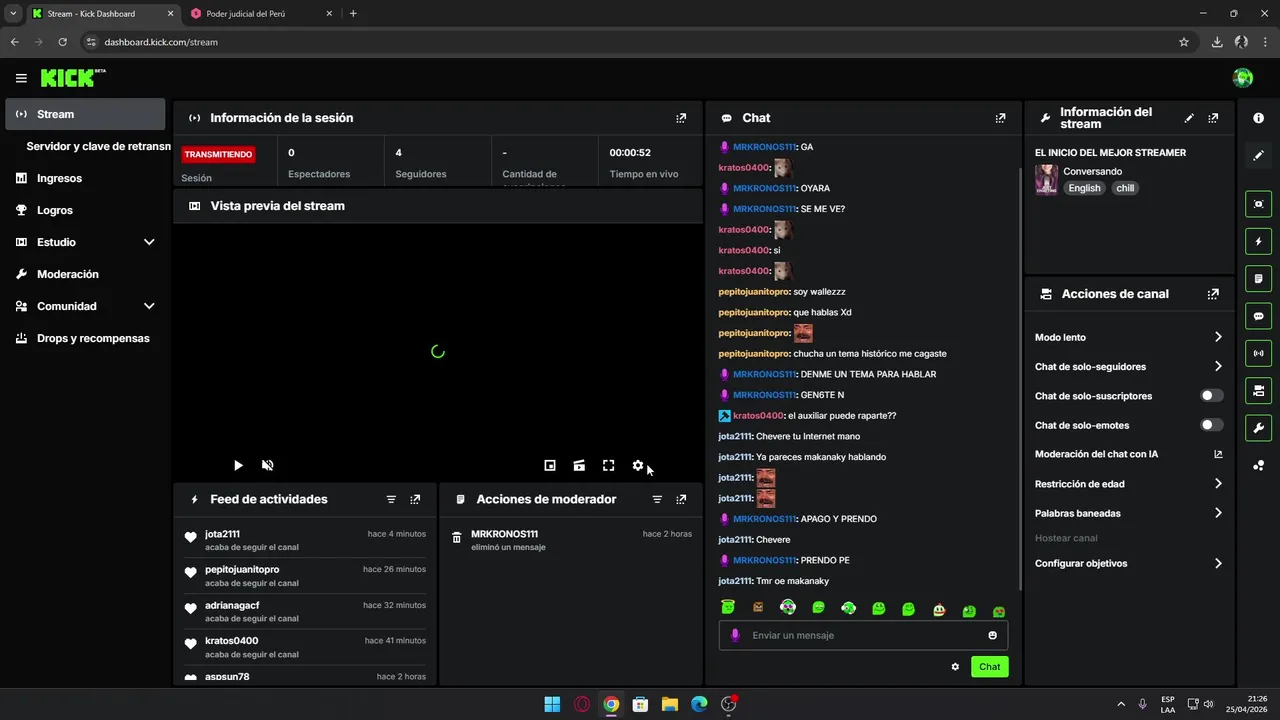Open the three-dots layout icon in the right bar
Image resolution: width=1280 pixels, height=720 pixels.
pos(1258,465)
